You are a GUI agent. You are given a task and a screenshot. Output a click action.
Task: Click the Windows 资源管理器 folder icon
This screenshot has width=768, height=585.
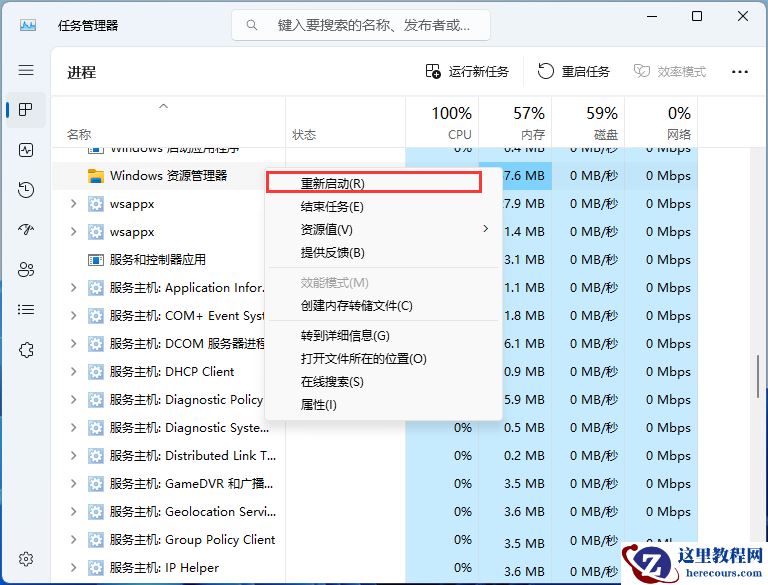coord(96,176)
